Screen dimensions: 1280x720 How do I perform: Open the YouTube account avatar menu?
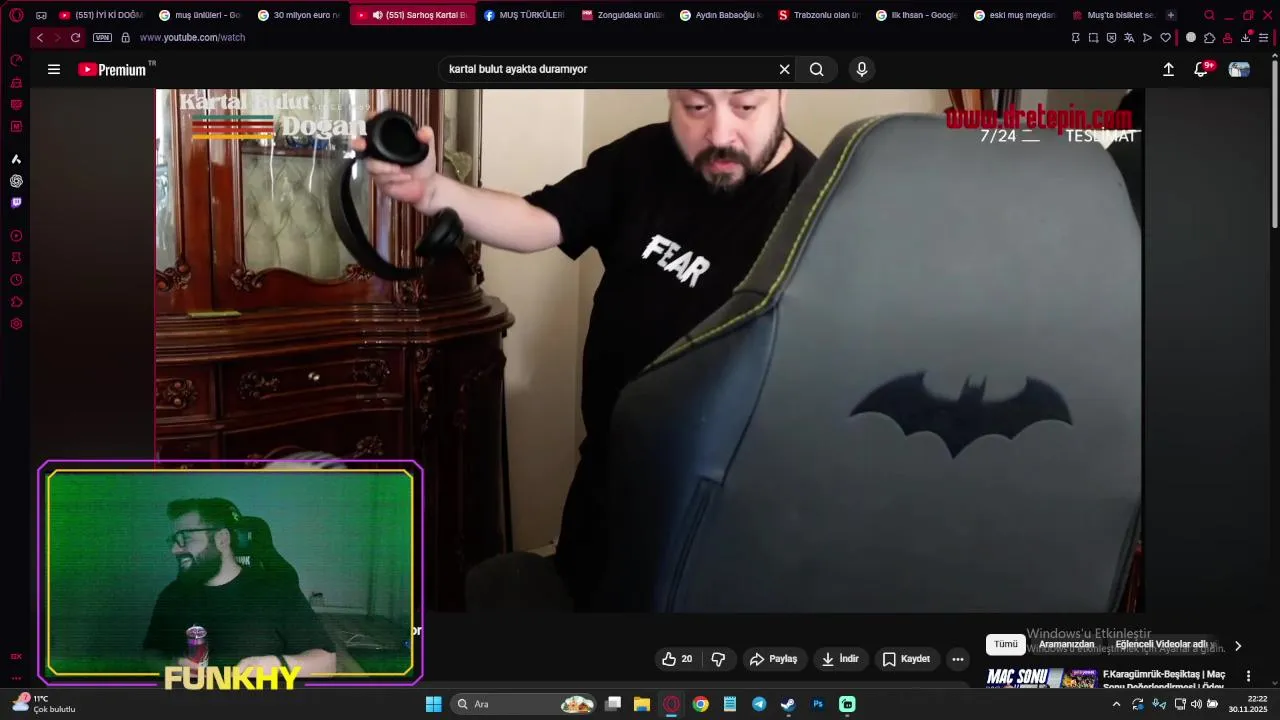(1239, 69)
